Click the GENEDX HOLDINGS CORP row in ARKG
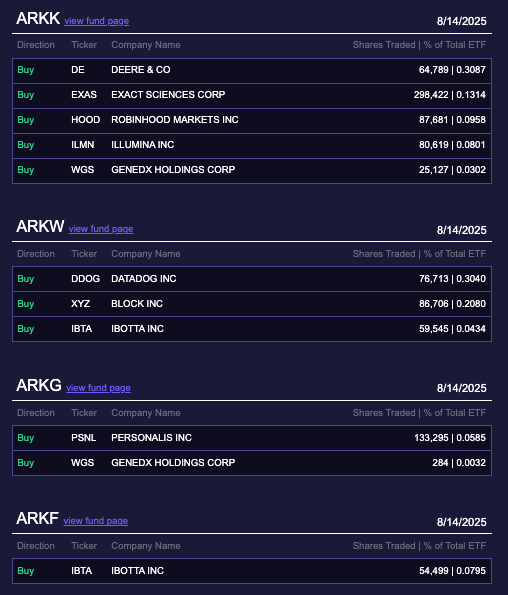The height and width of the screenshot is (595, 508). coord(252,463)
